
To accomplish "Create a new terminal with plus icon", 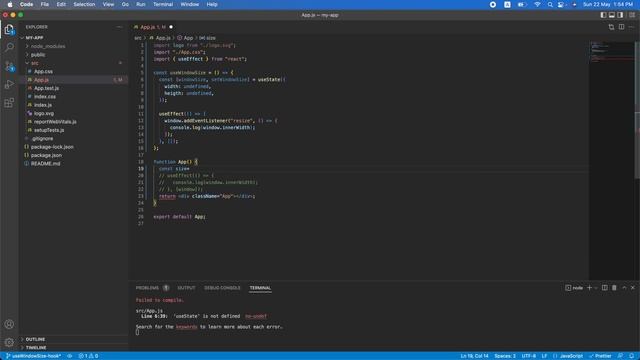I will coord(589,288).
